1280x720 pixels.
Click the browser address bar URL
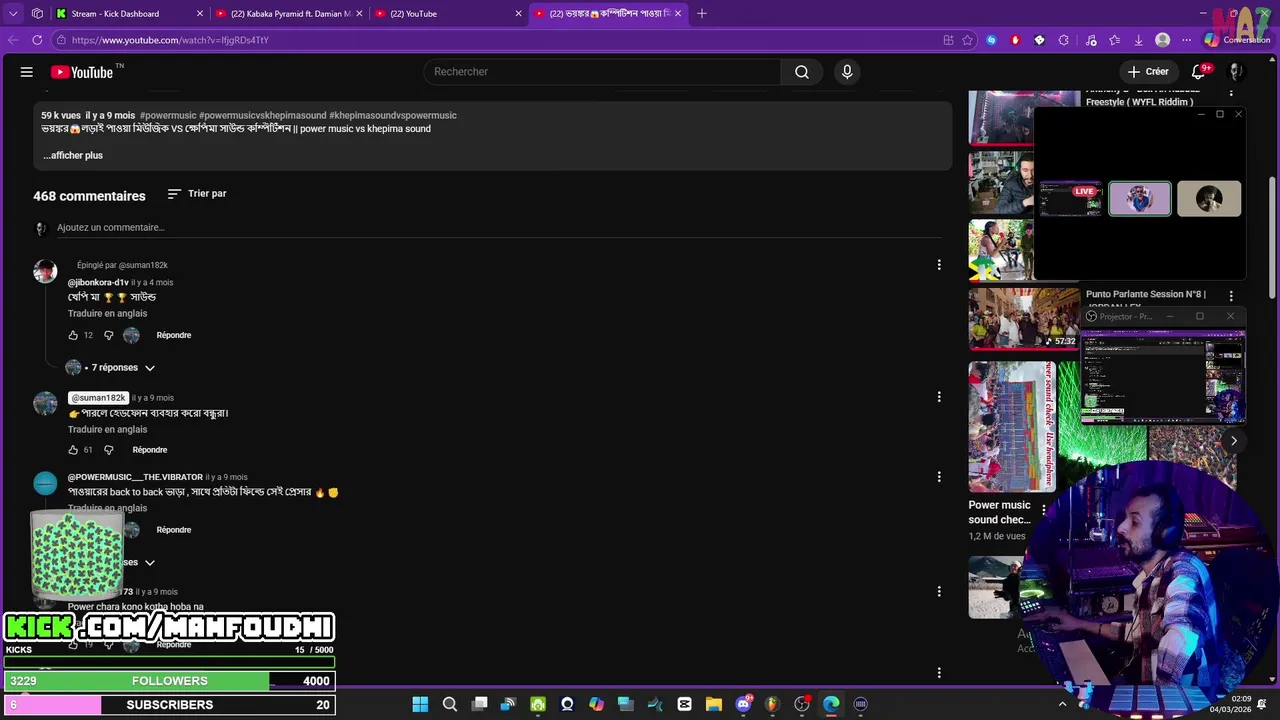coord(169,40)
